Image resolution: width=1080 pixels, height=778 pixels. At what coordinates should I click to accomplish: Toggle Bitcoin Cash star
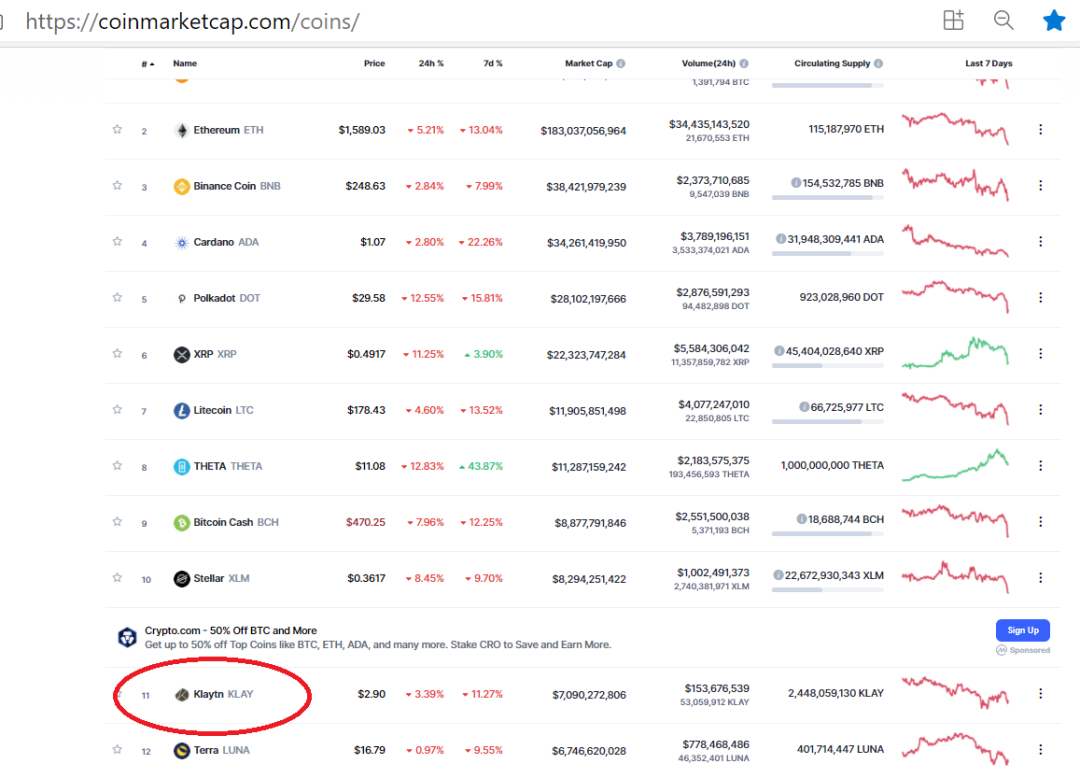117,521
